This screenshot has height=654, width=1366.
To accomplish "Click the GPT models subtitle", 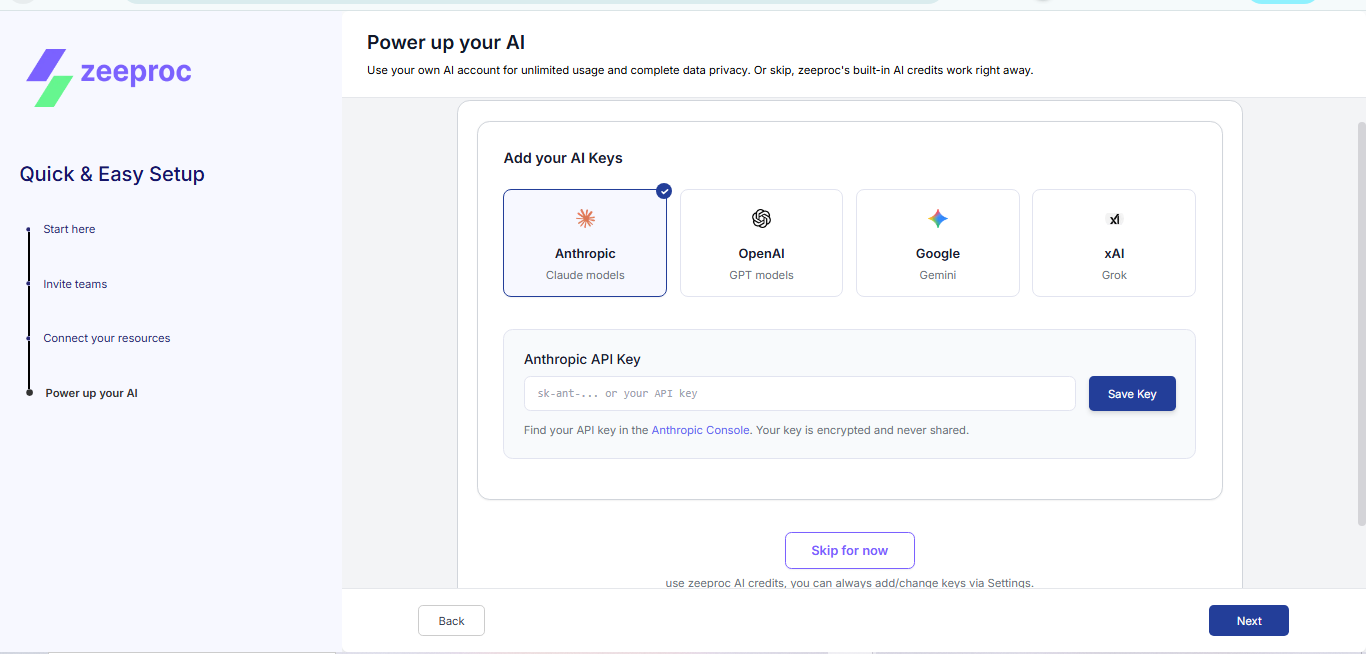I will pos(761,275).
